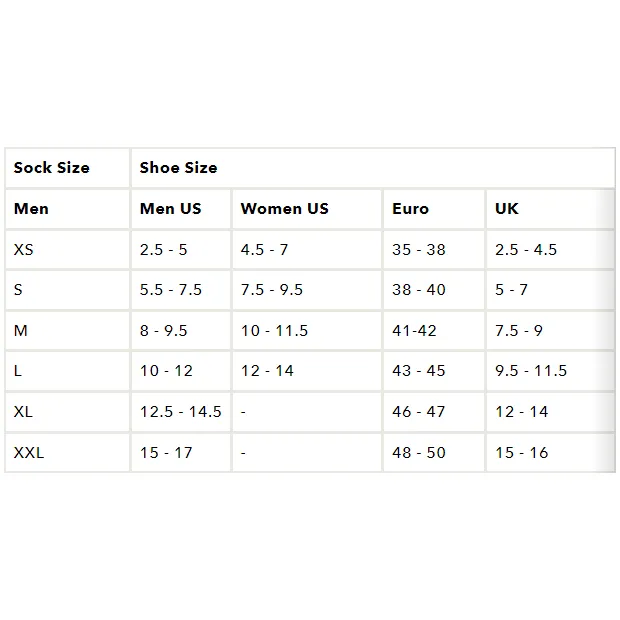Click the Euro value 35 - 38
The height and width of the screenshot is (620, 620).
pyautogui.click(x=419, y=250)
